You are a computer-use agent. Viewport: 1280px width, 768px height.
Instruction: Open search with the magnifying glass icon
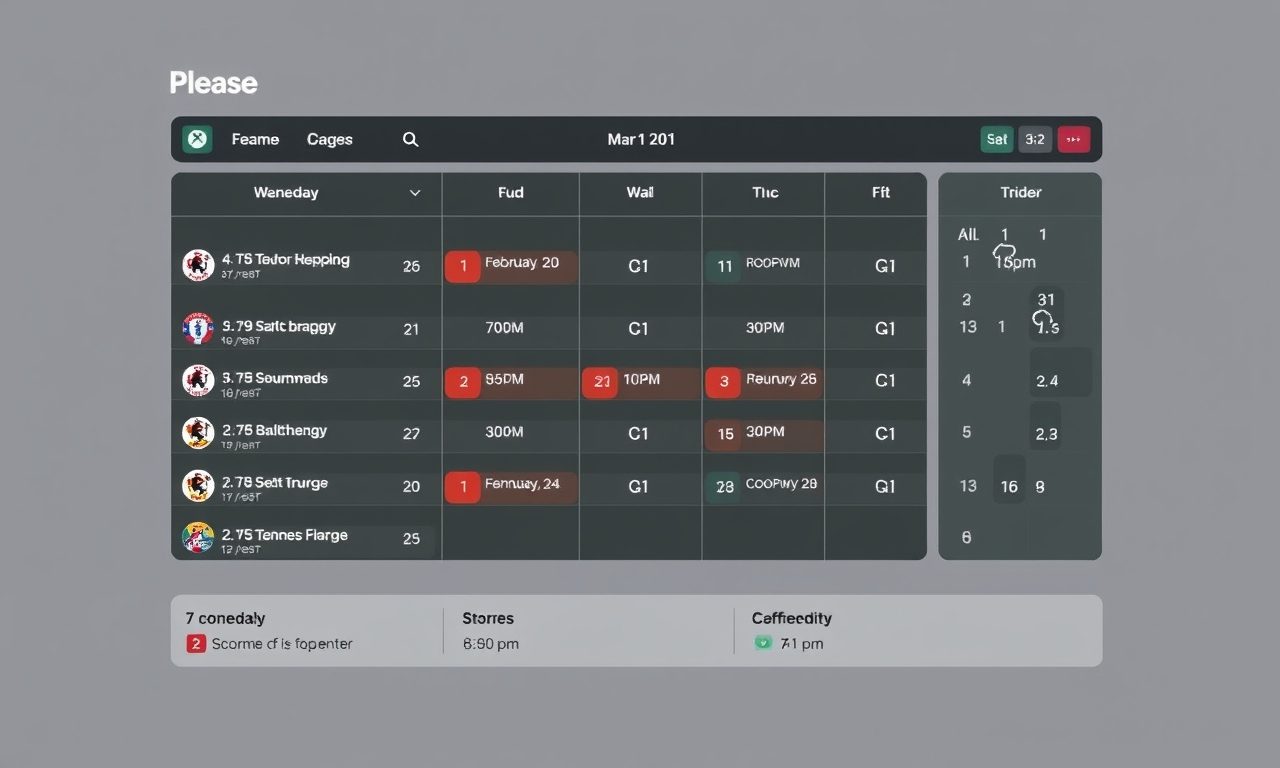(410, 139)
